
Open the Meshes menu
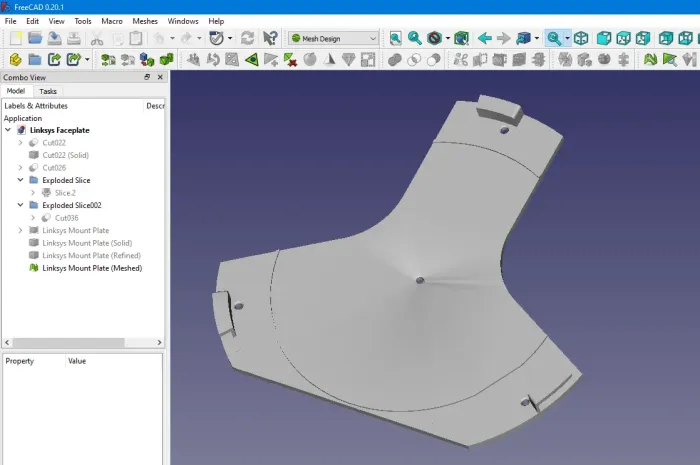coord(145,21)
